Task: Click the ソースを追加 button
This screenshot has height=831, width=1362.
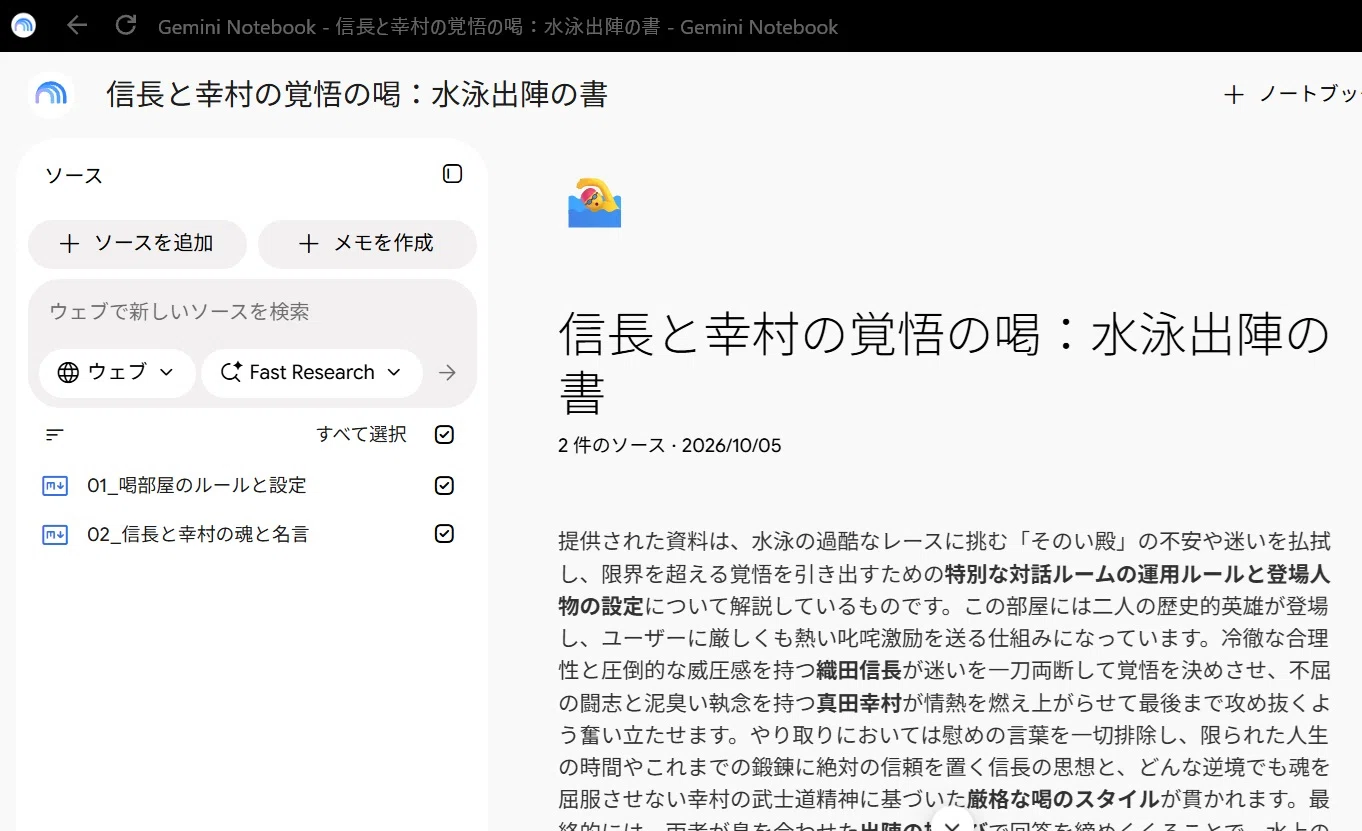Action: (x=137, y=244)
